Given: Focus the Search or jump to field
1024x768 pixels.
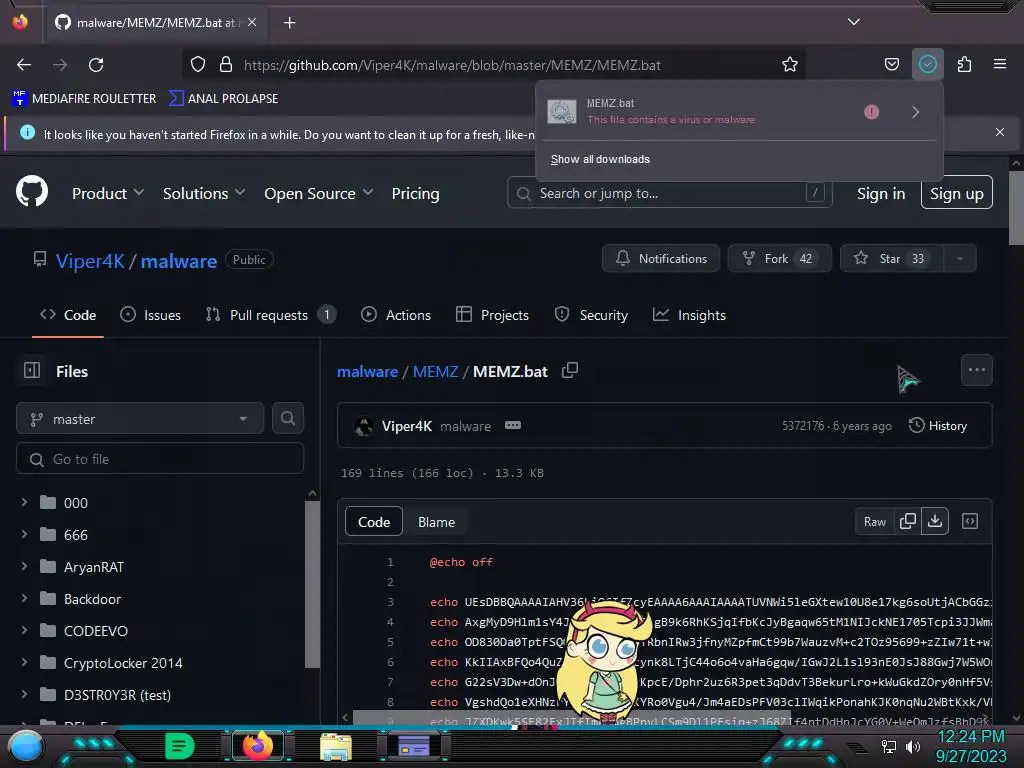Looking at the screenshot, I should click(669, 193).
